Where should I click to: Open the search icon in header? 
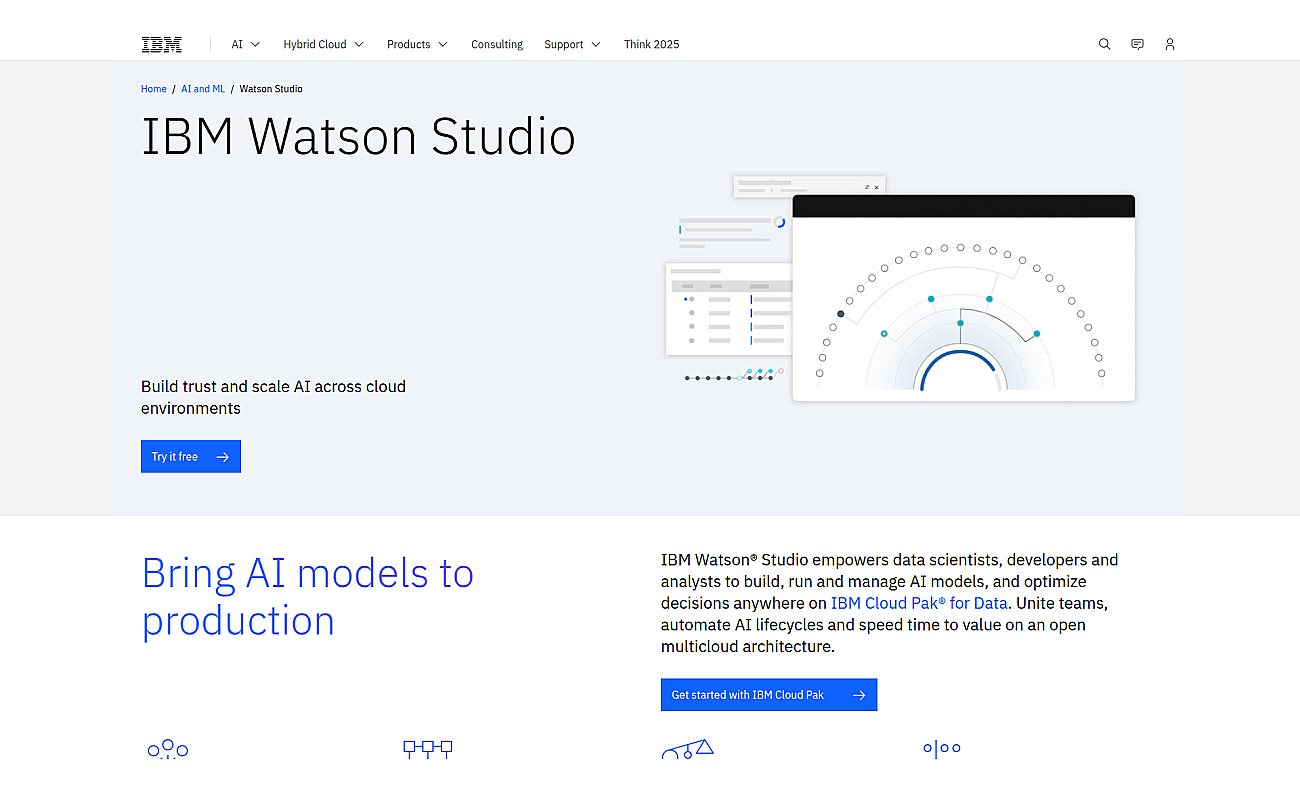pyautogui.click(x=1104, y=44)
